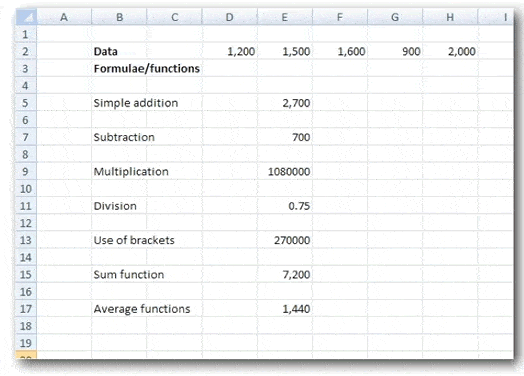Click the 'Subtraction' label
The image size is (524, 376).
[x=124, y=137]
